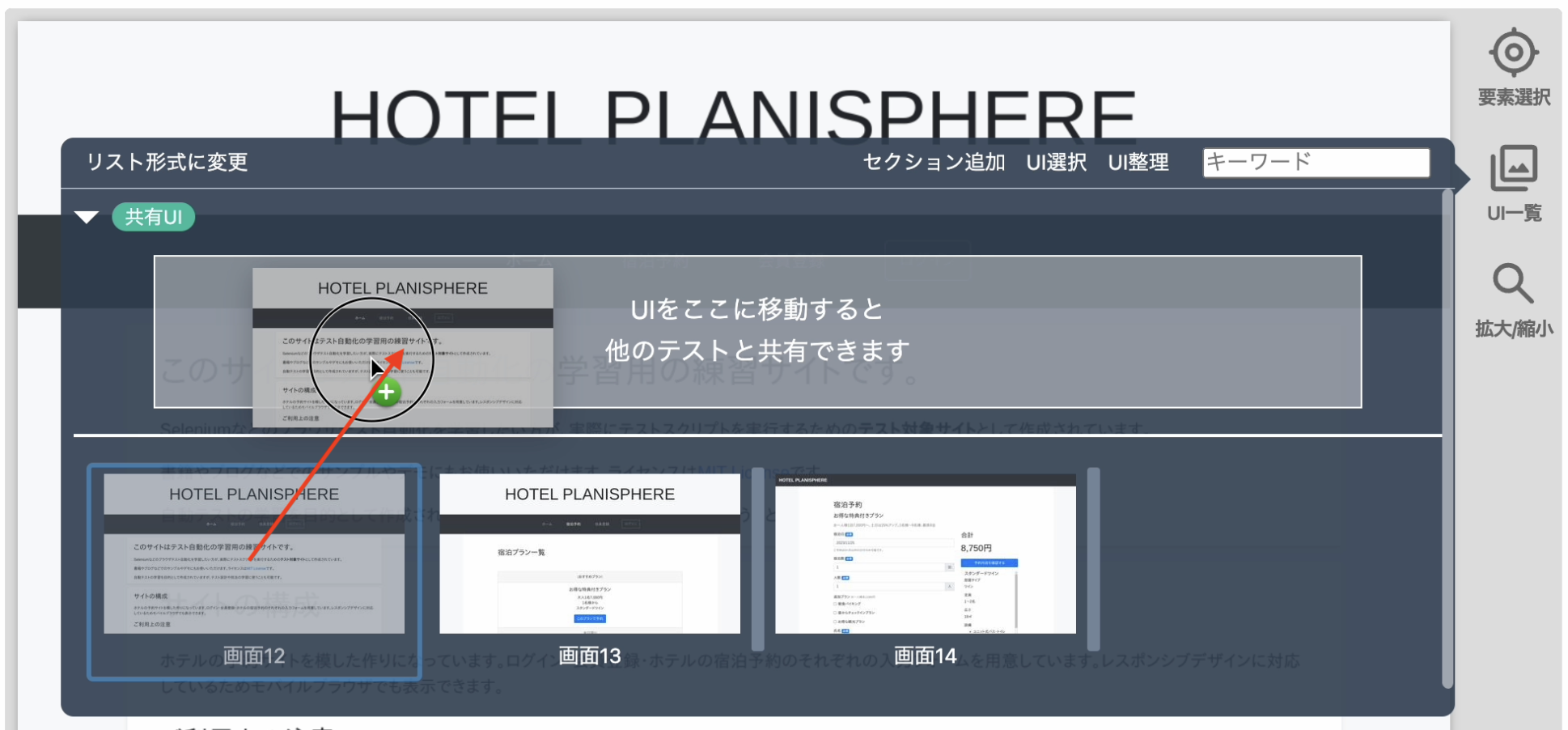Switch view via リスト形式に変更
Viewport: 1568px width, 730px height.
tap(167, 162)
